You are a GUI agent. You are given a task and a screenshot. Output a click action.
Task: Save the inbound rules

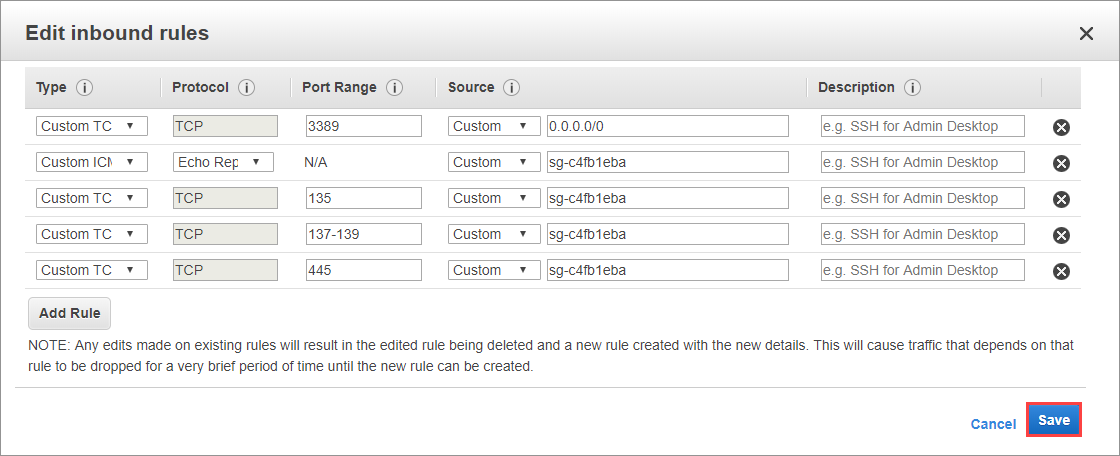tap(1054, 421)
